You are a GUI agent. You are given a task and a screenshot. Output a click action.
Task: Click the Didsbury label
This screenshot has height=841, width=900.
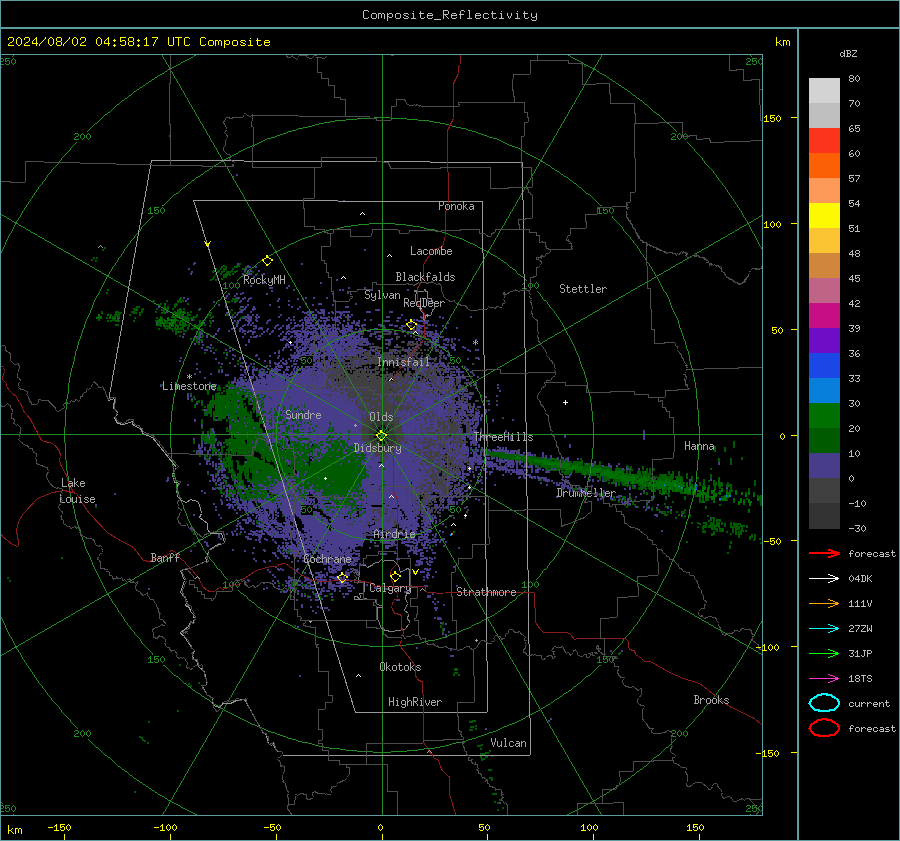click(x=377, y=448)
